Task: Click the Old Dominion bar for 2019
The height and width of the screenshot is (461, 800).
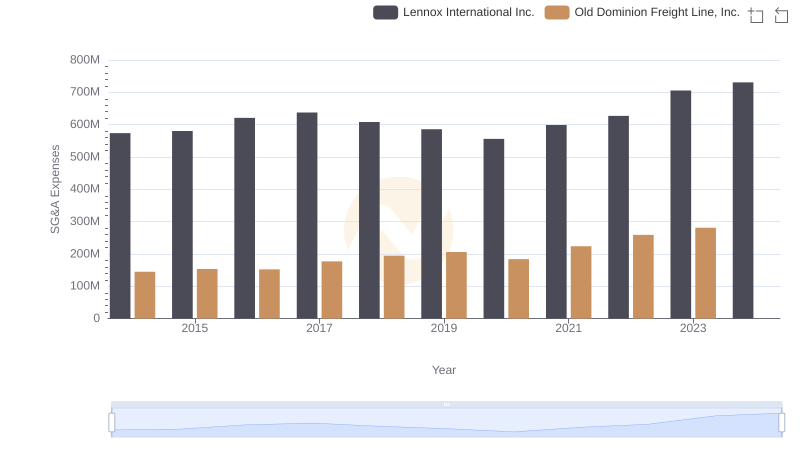Action: point(456,286)
